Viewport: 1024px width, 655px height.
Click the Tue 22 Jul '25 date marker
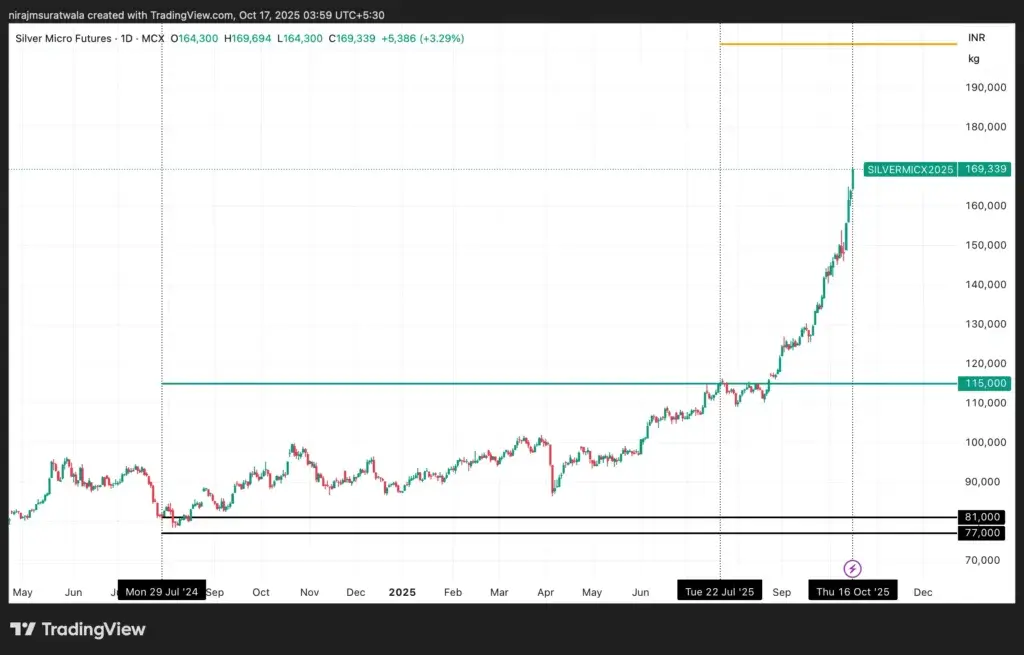[720, 591]
